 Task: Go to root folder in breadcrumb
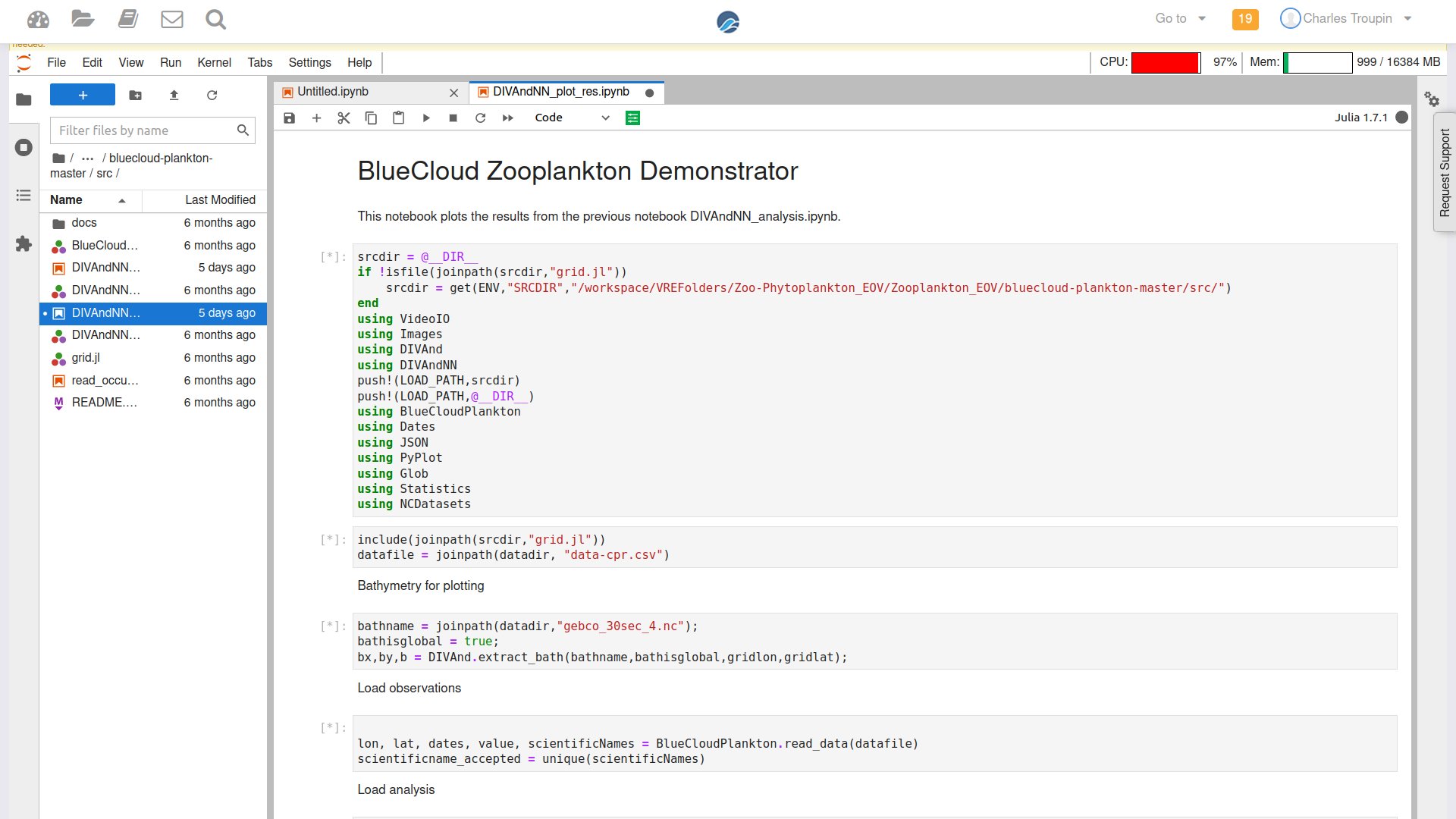pyautogui.click(x=59, y=158)
